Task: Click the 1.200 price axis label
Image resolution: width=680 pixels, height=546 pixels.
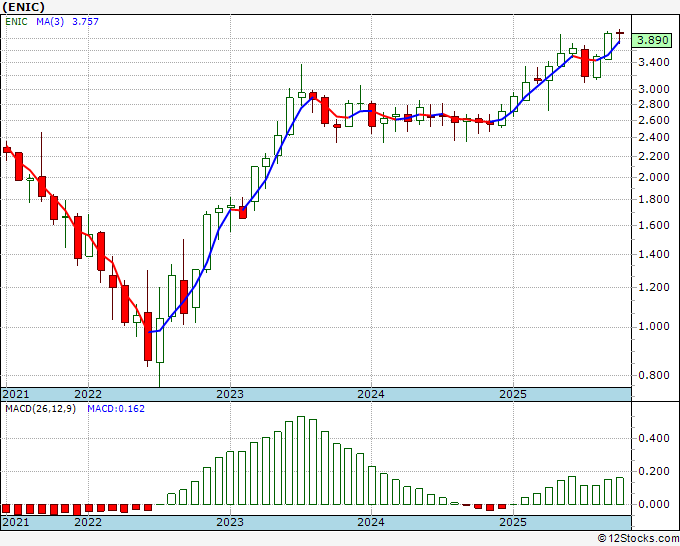Action: pos(654,287)
